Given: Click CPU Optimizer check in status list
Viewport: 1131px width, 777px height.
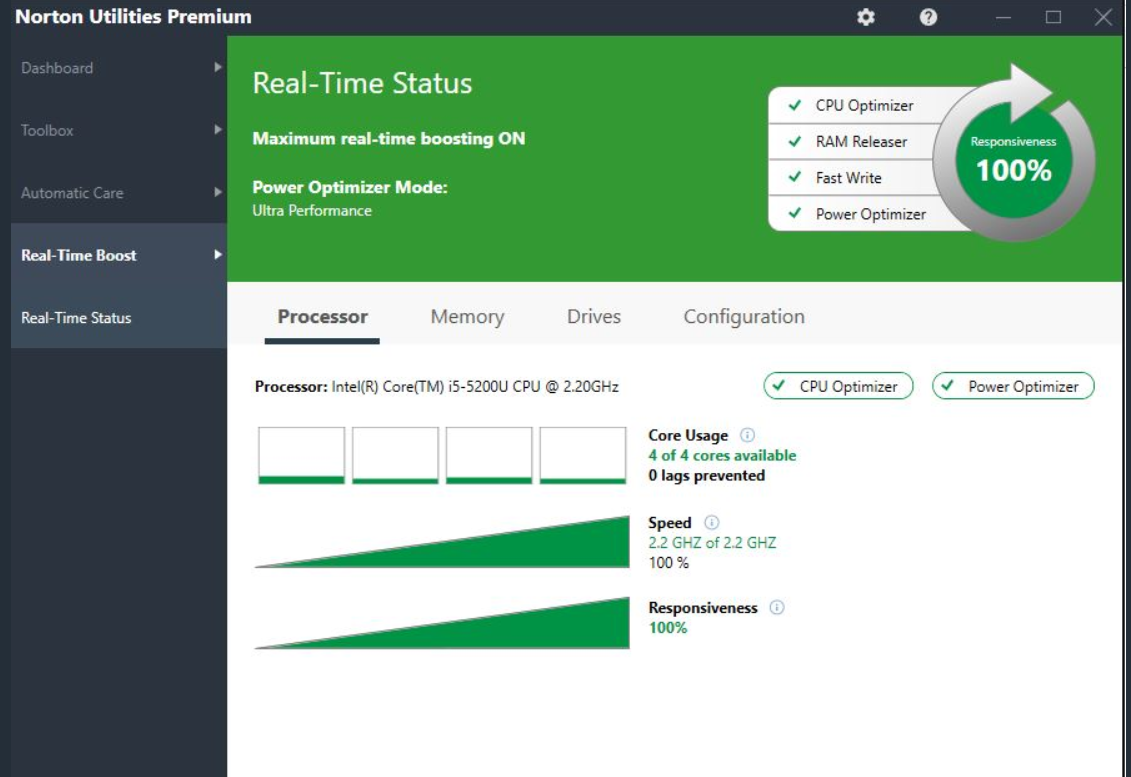Looking at the screenshot, I should pos(795,105).
